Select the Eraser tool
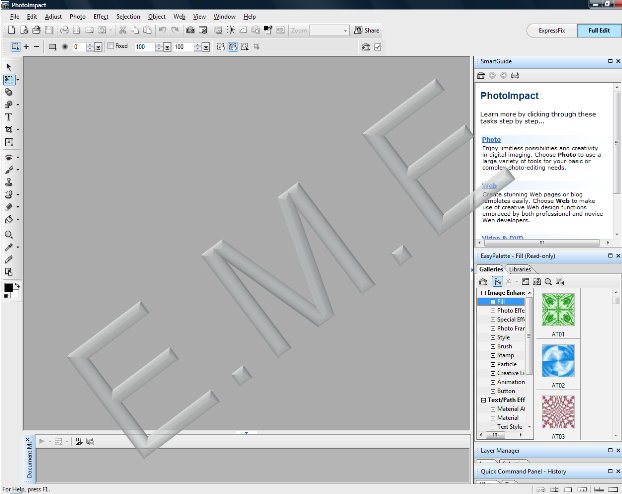 [9, 207]
